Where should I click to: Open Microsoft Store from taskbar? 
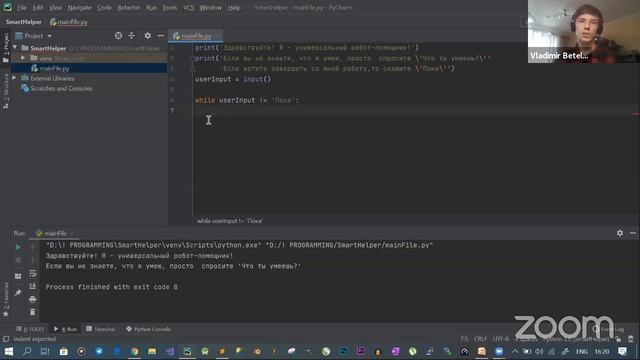point(63,351)
